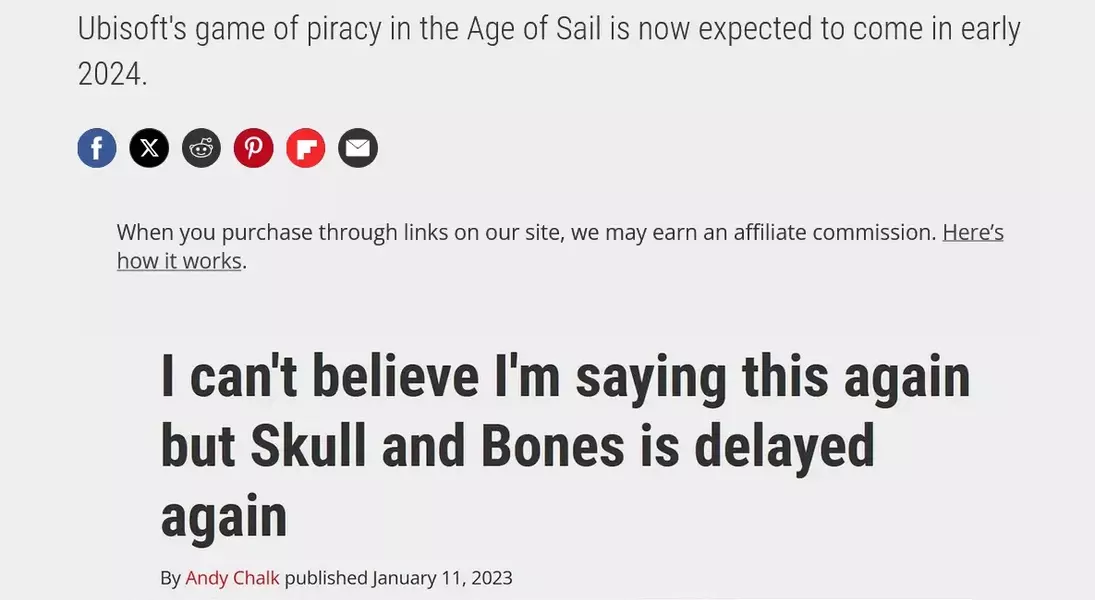
Task: Click the "affiliate commission" disclaimer text
Action: [835, 233]
